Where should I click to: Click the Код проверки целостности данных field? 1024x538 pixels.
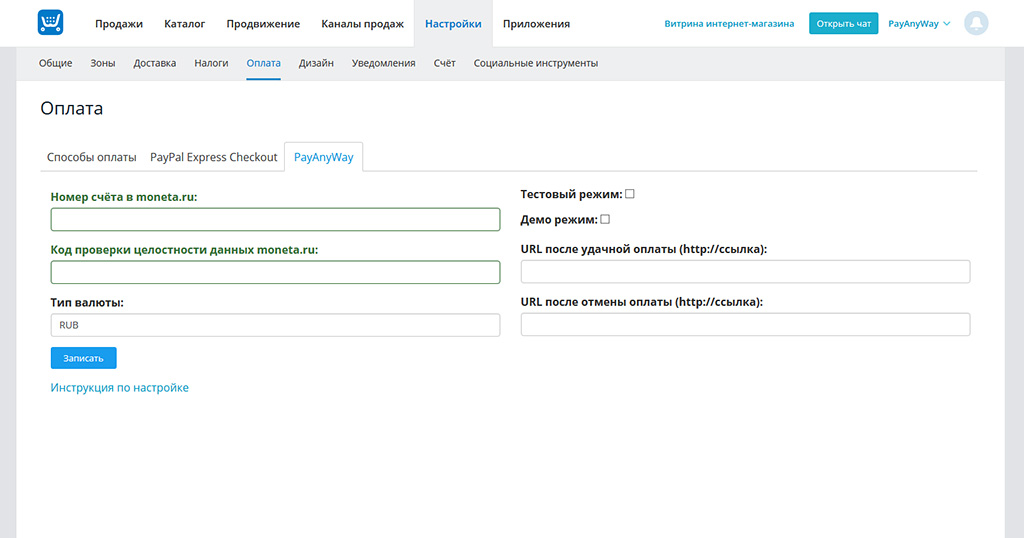(x=276, y=272)
